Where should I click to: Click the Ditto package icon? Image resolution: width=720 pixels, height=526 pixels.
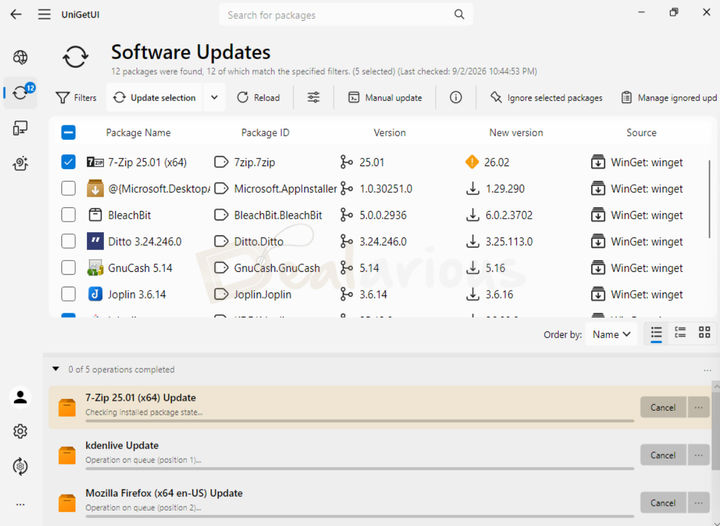pyautogui.click(x=95, y=241)
